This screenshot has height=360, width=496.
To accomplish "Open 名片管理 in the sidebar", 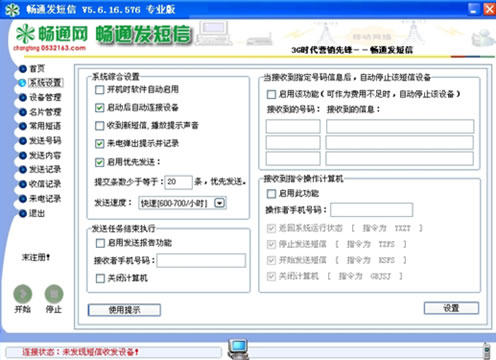I will click(x=45, y=112).
